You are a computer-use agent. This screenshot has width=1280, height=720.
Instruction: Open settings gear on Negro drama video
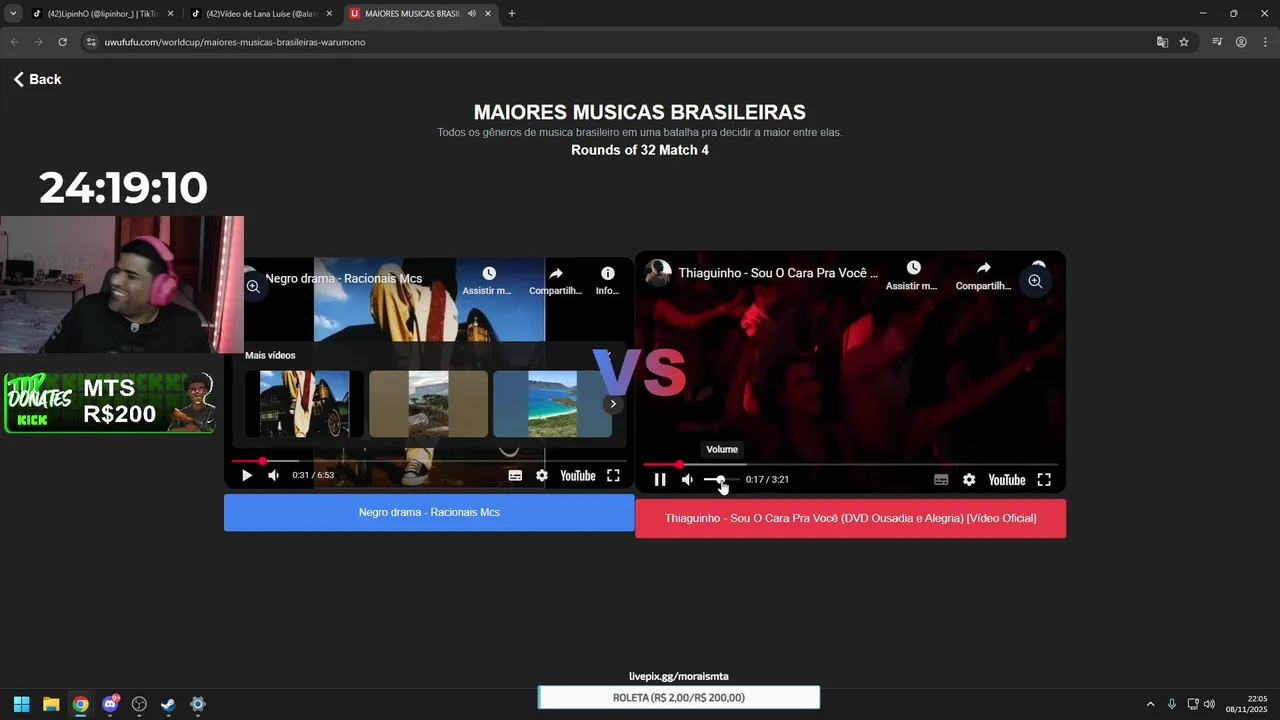(x=542, y=476)
